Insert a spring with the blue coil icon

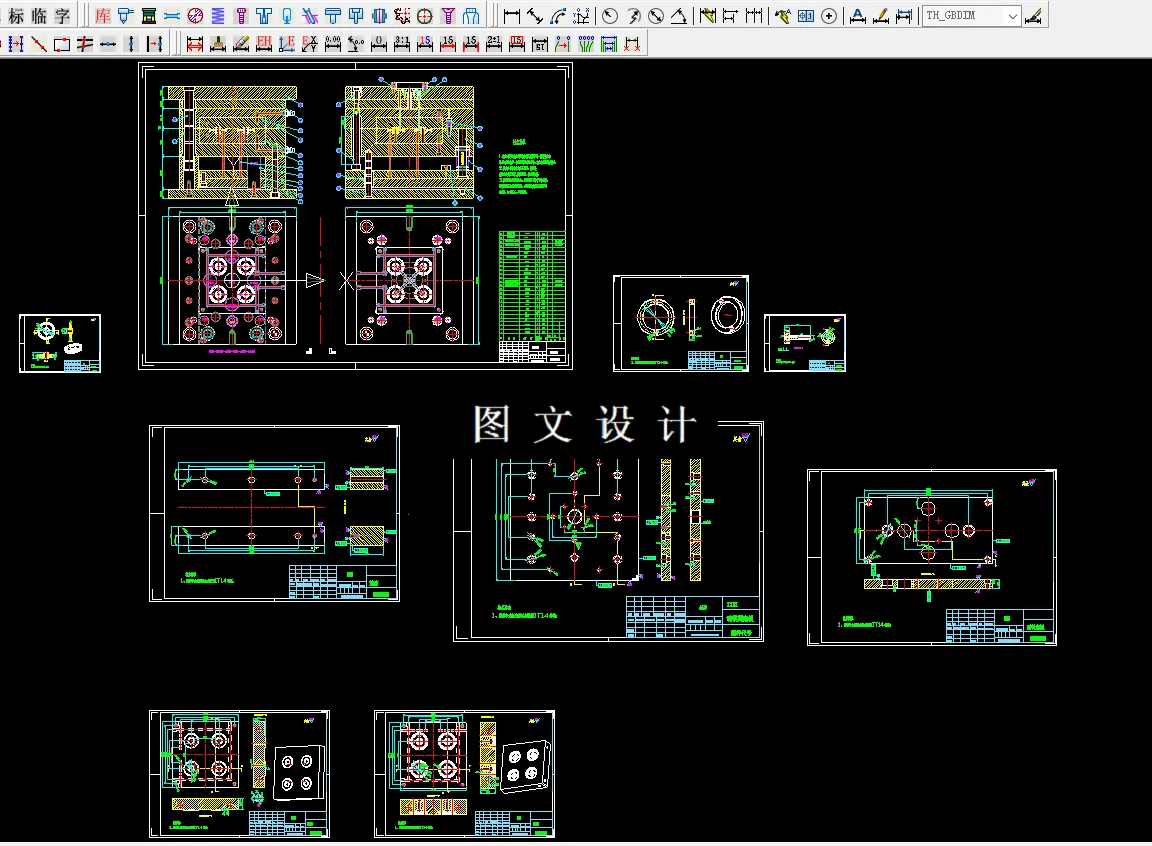(x=218, y=15)
